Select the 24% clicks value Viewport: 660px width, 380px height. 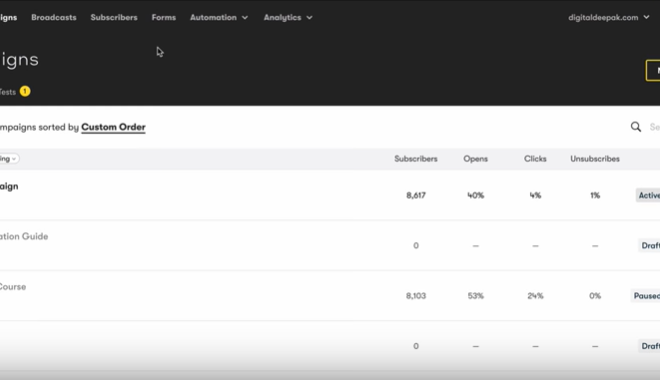tap(535, 296)
